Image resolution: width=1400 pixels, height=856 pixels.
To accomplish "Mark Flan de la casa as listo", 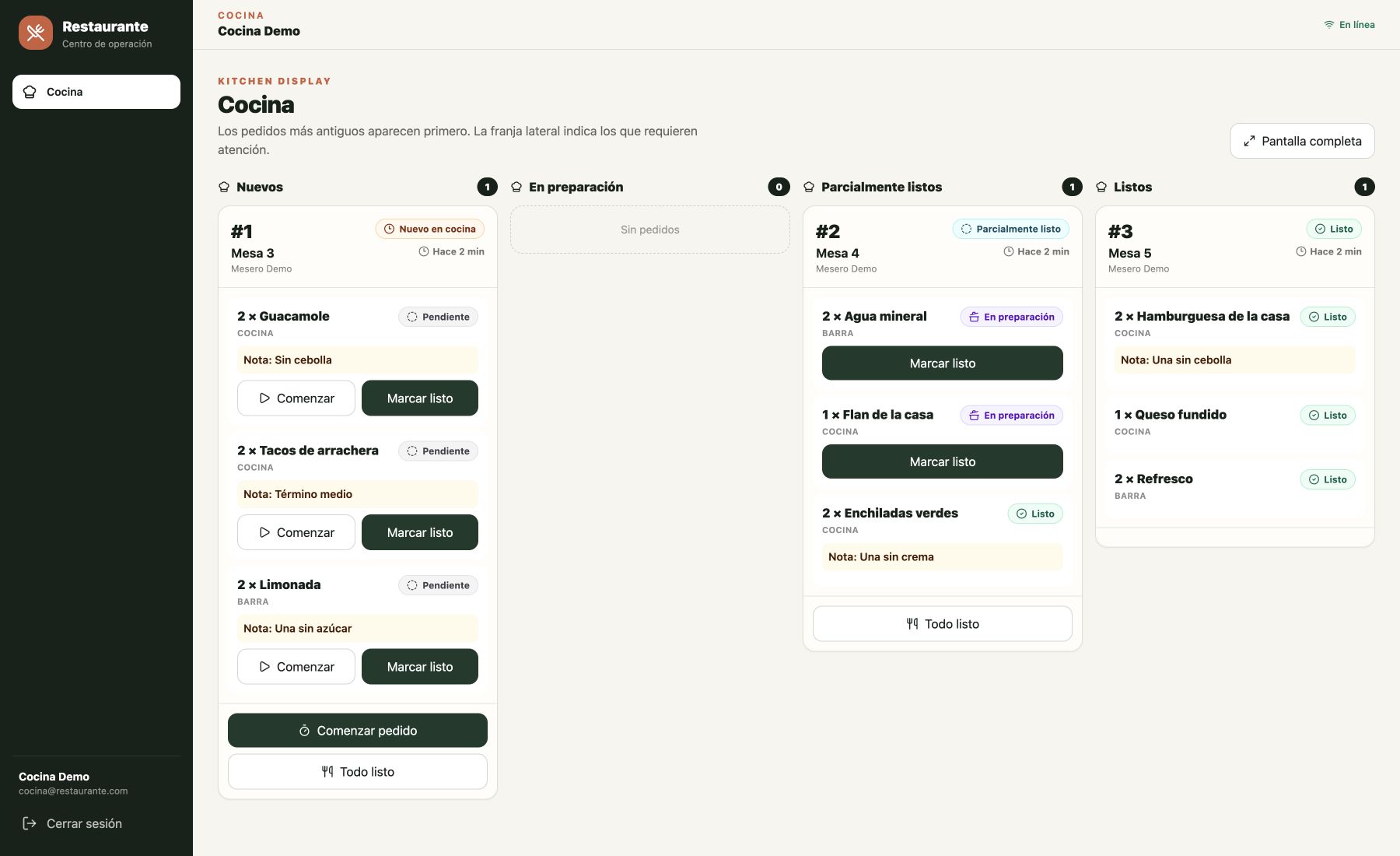I will click(x=943, y=461).
